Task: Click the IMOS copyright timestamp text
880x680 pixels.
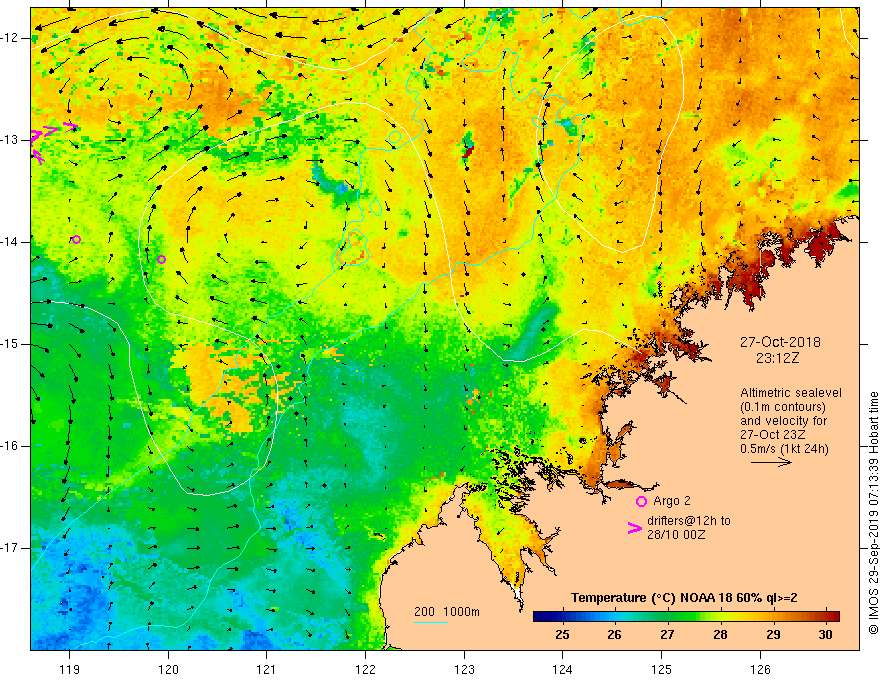Action: coord(873,513)
